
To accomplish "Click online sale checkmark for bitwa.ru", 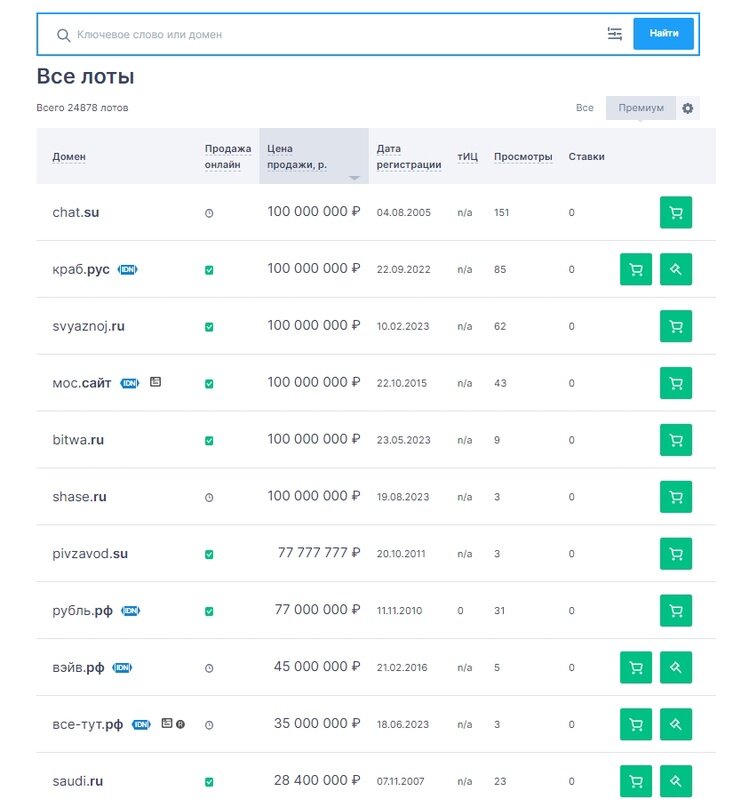I will pyautogui.click(x=209, y=441).
